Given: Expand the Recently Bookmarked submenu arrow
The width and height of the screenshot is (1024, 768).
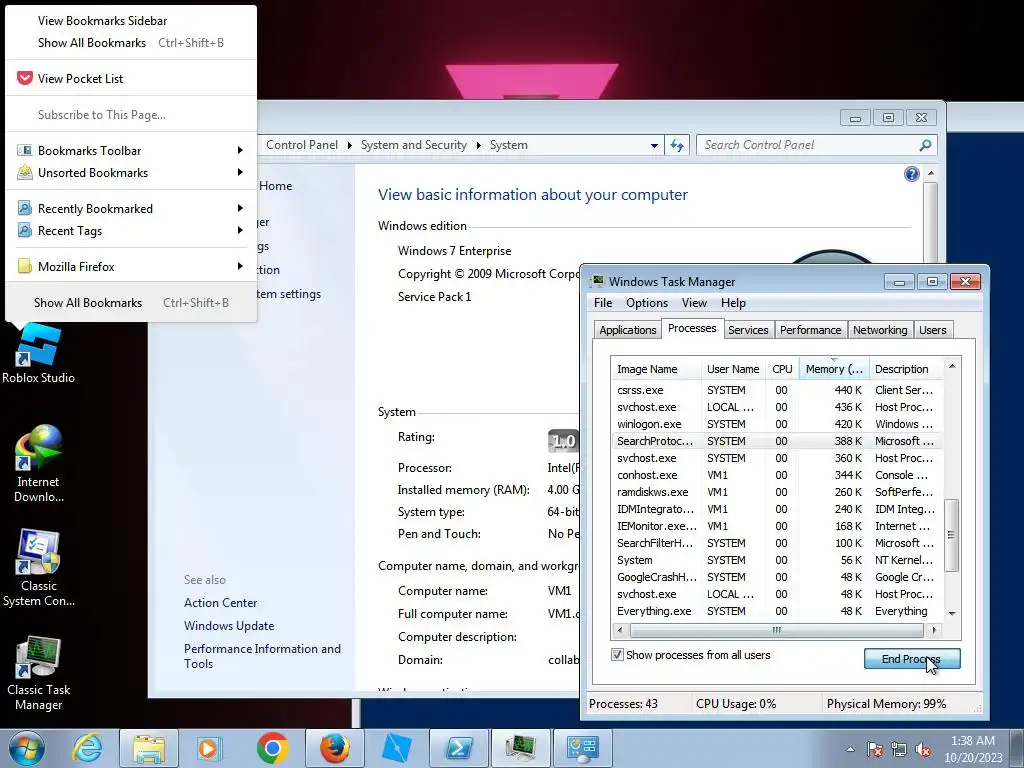Looking at the screenshot, I should (x=240, y=208).
